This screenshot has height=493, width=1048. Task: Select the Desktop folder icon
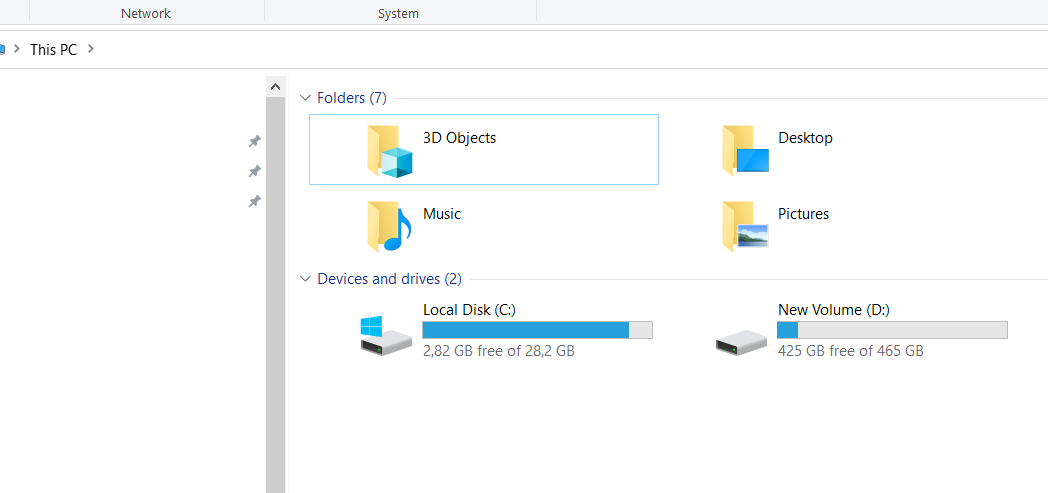[745, 151]
